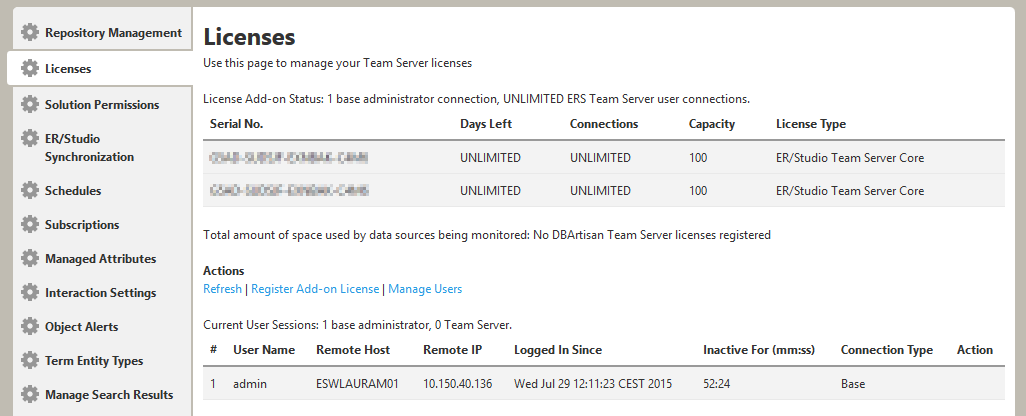Viewport: 1026px width, 416px height.
Task: Click the gear icon beside Schedules
Action: (x=29, y=191)
